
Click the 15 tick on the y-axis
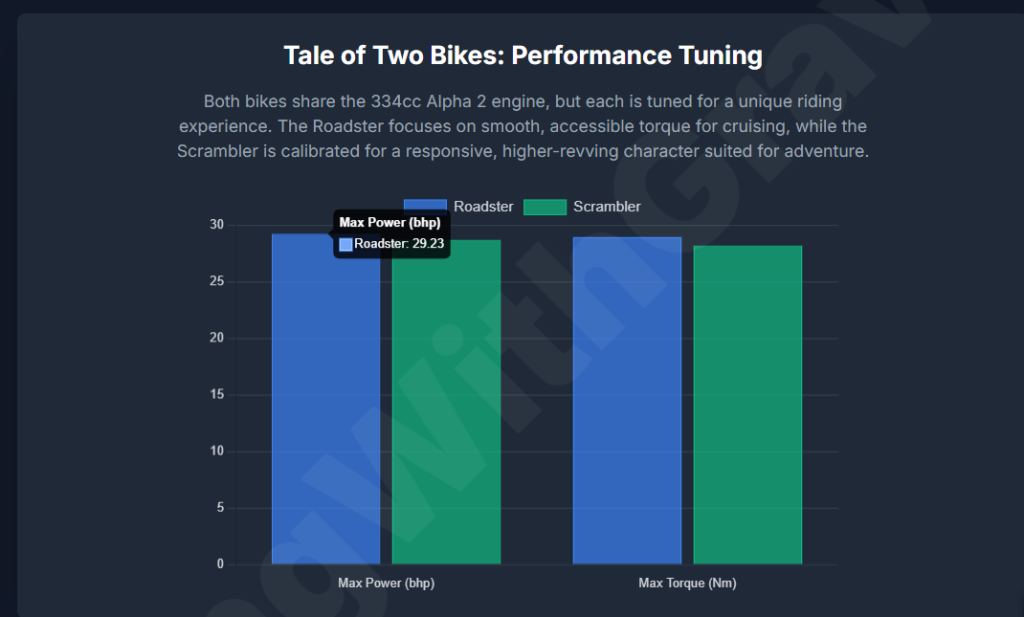[x=217, y=395]
